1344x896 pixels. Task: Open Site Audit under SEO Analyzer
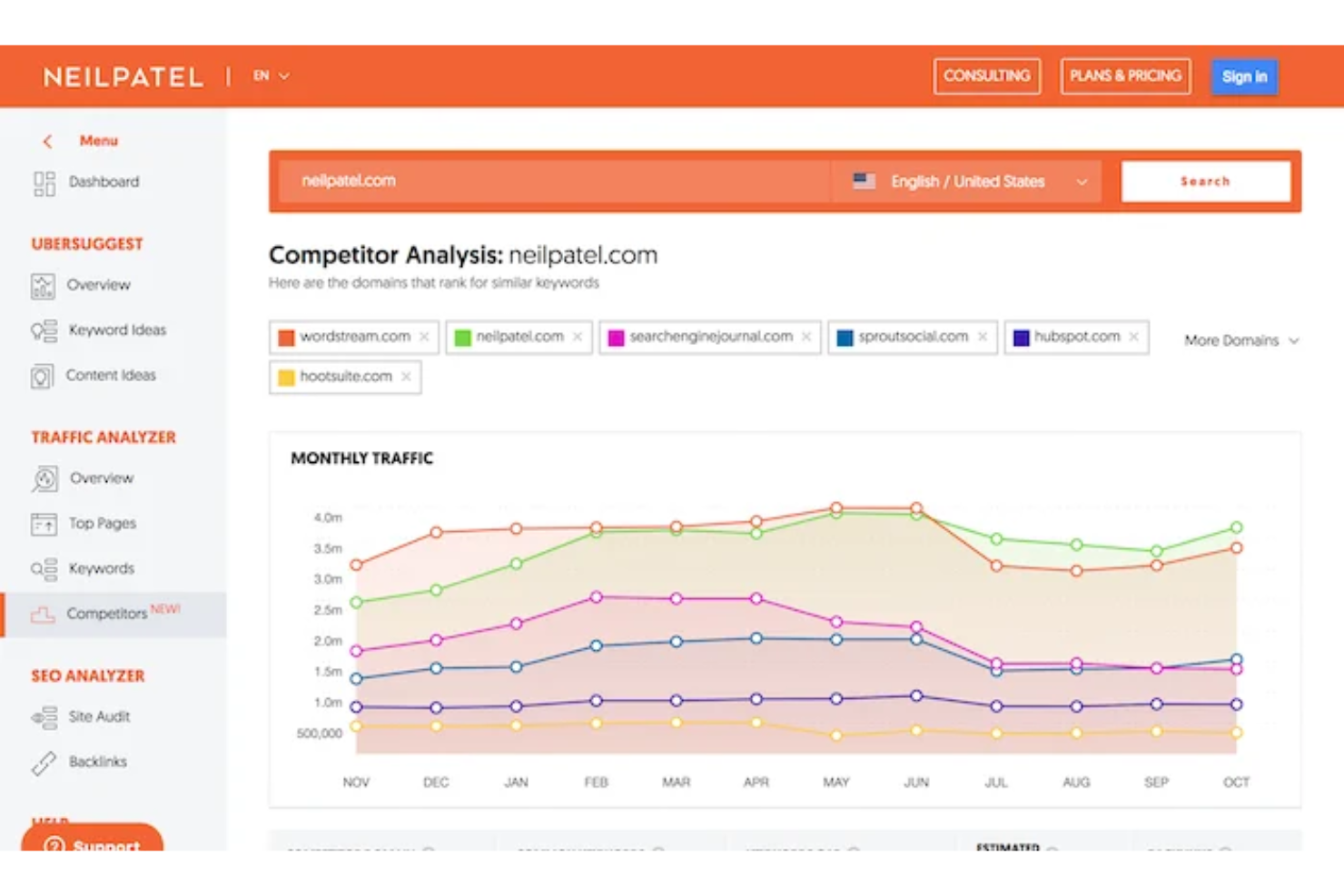(43, 716)
